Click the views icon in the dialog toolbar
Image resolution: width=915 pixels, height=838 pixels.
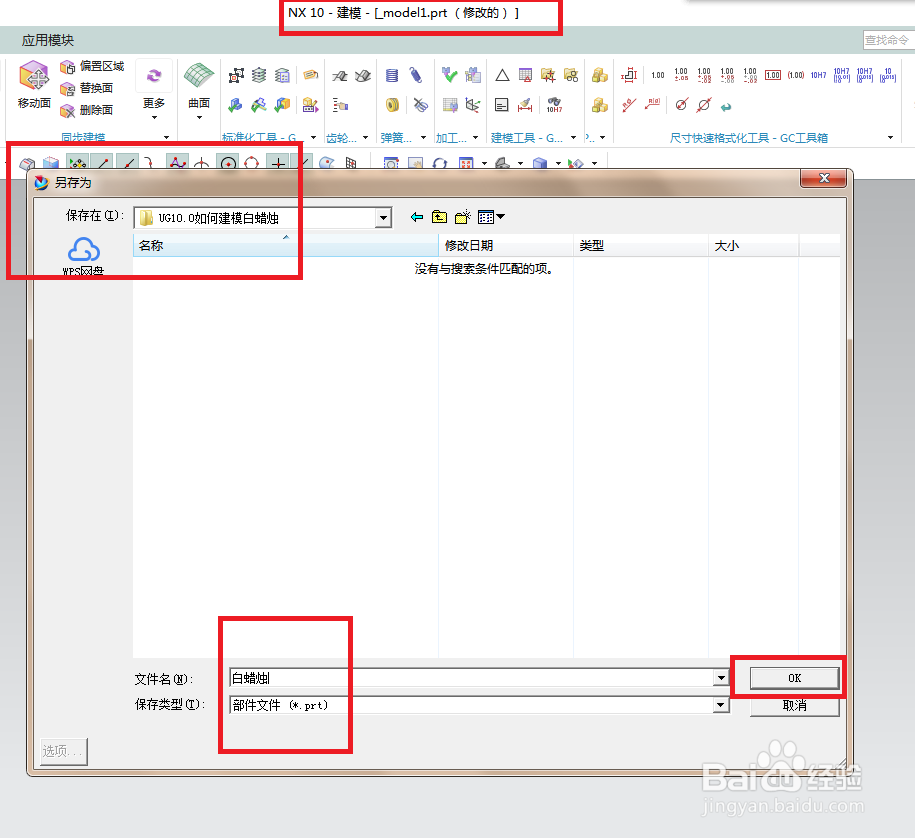[x=488, y=216]
